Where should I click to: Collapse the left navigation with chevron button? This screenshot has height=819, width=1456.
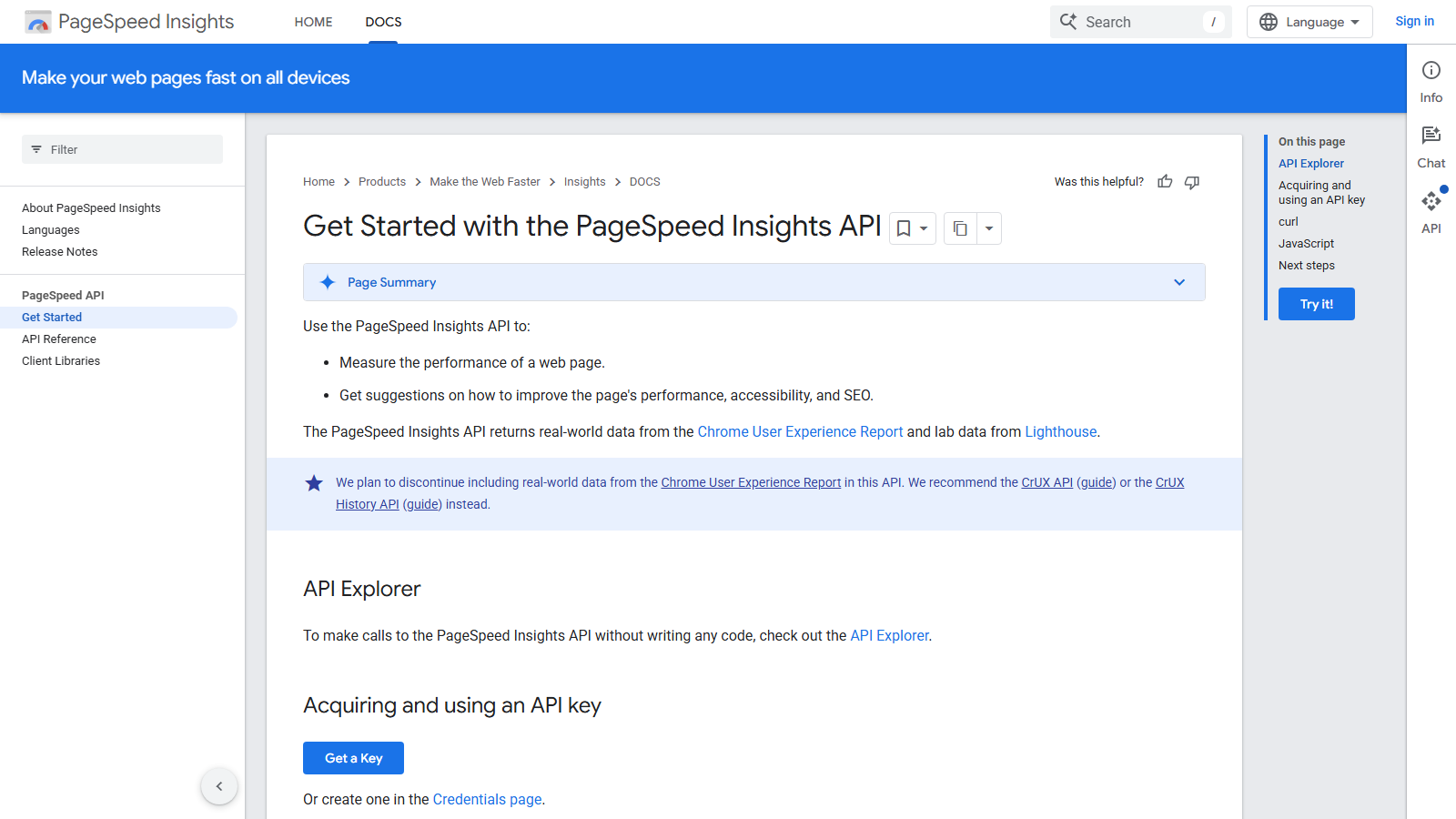[219, 786]
